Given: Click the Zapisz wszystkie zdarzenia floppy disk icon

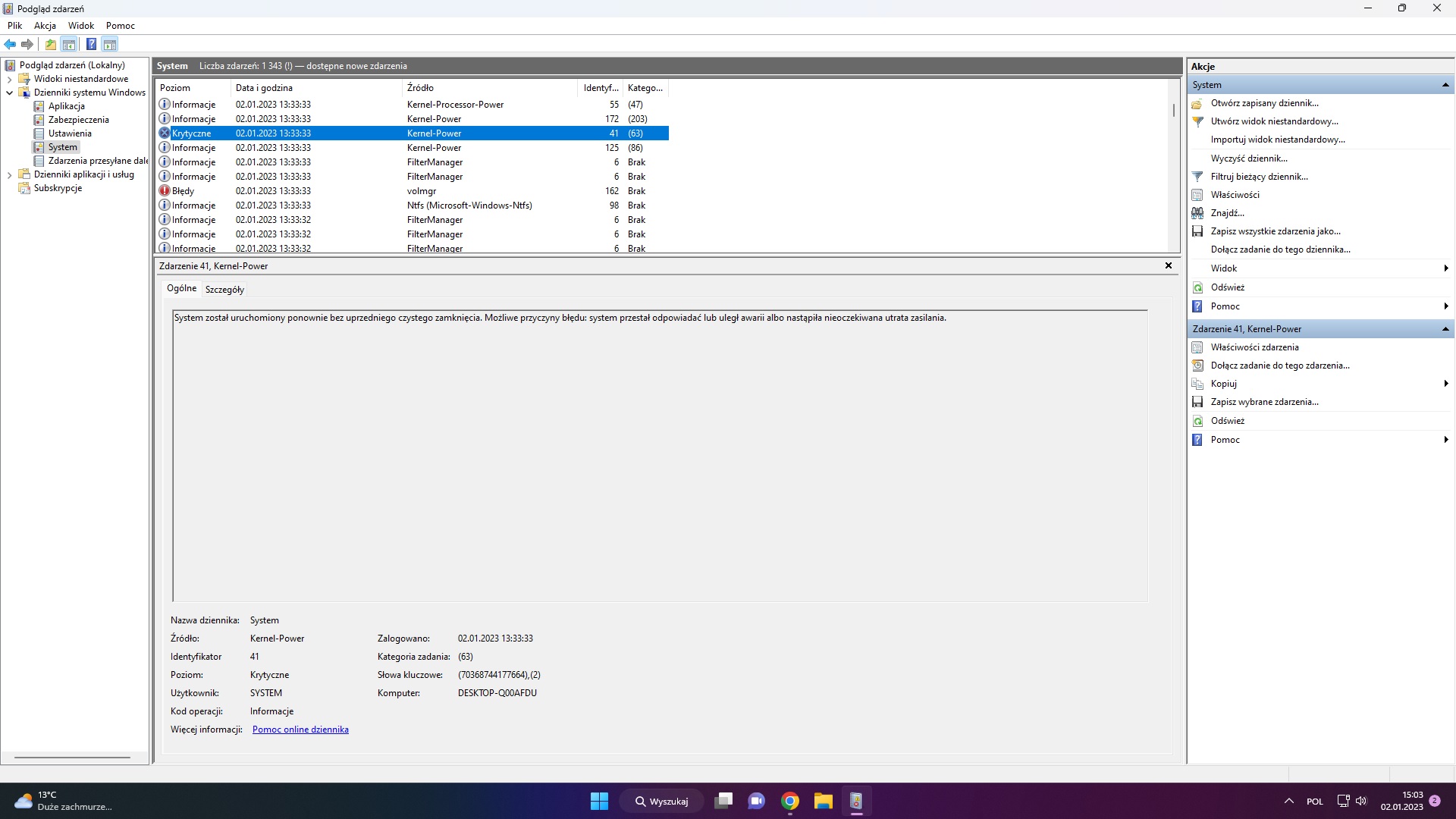Looking at the screenshot, I should click(1198, 231).
